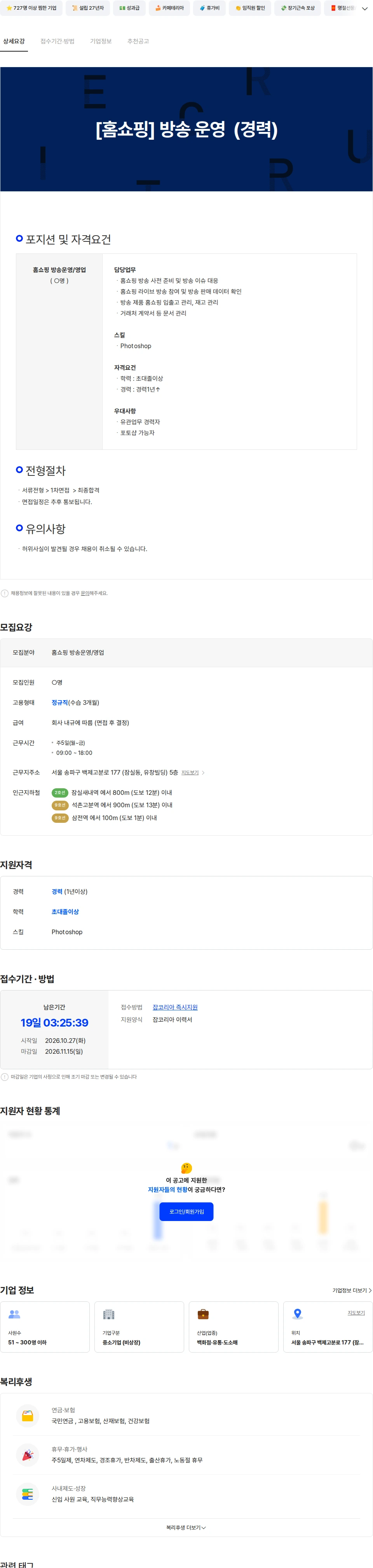Screen dimensions: 373x1568
Task: Click the 휴무·휴가·행사 party icon
Action: point(28,1455)
